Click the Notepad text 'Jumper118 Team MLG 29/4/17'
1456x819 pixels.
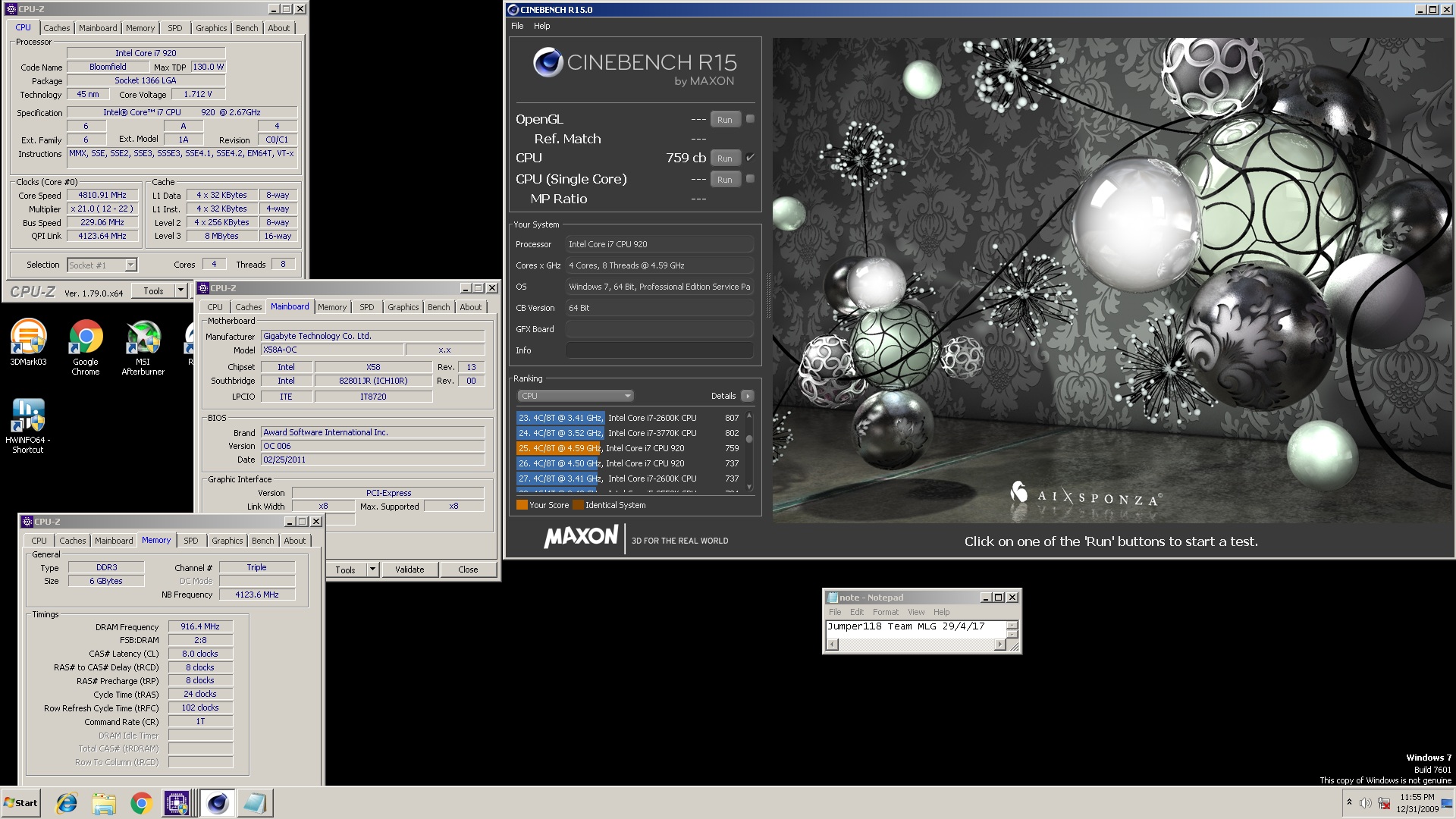click(906, 626)
